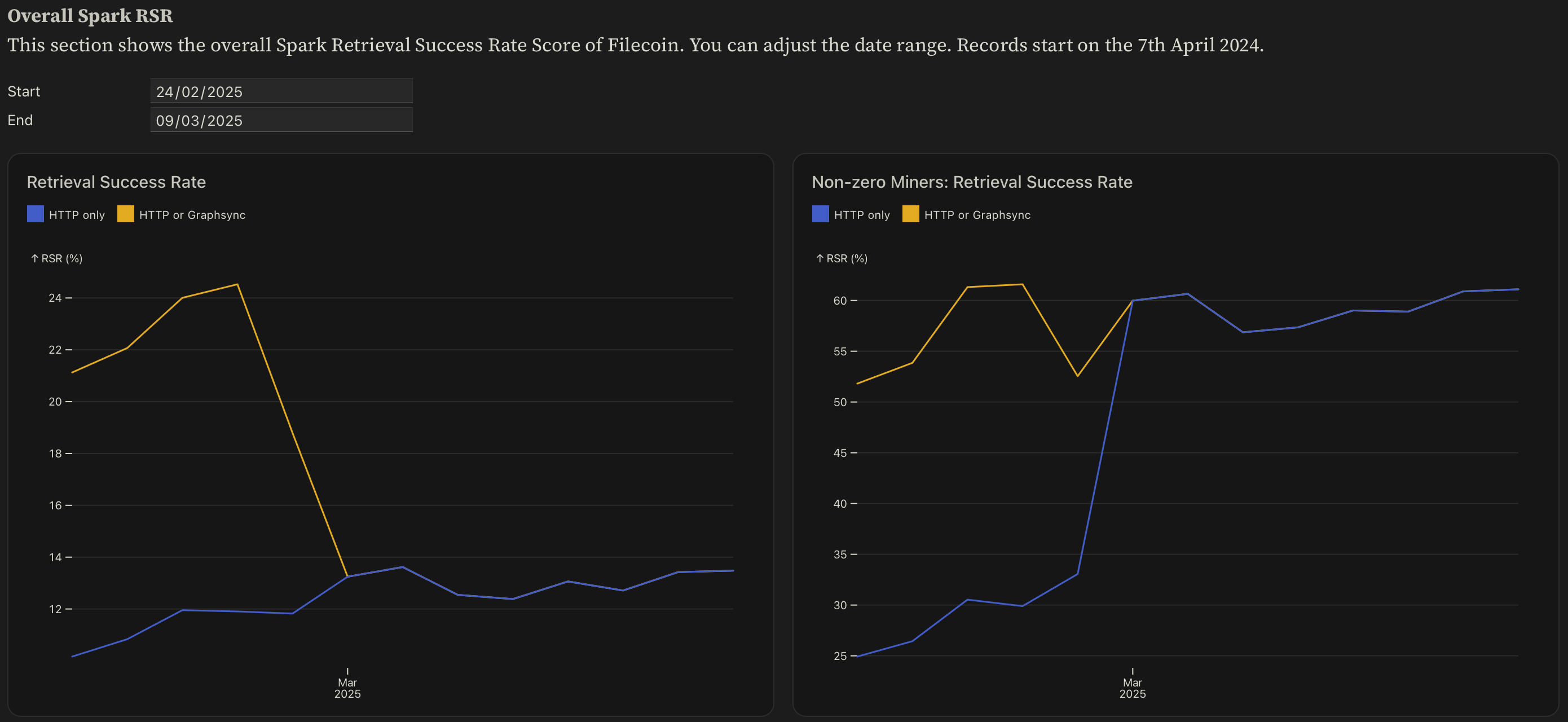Click the RSR (%) axis label, right chart
Image resolution: width=1568 pixels, height=722 pixels.
[842, 259]
